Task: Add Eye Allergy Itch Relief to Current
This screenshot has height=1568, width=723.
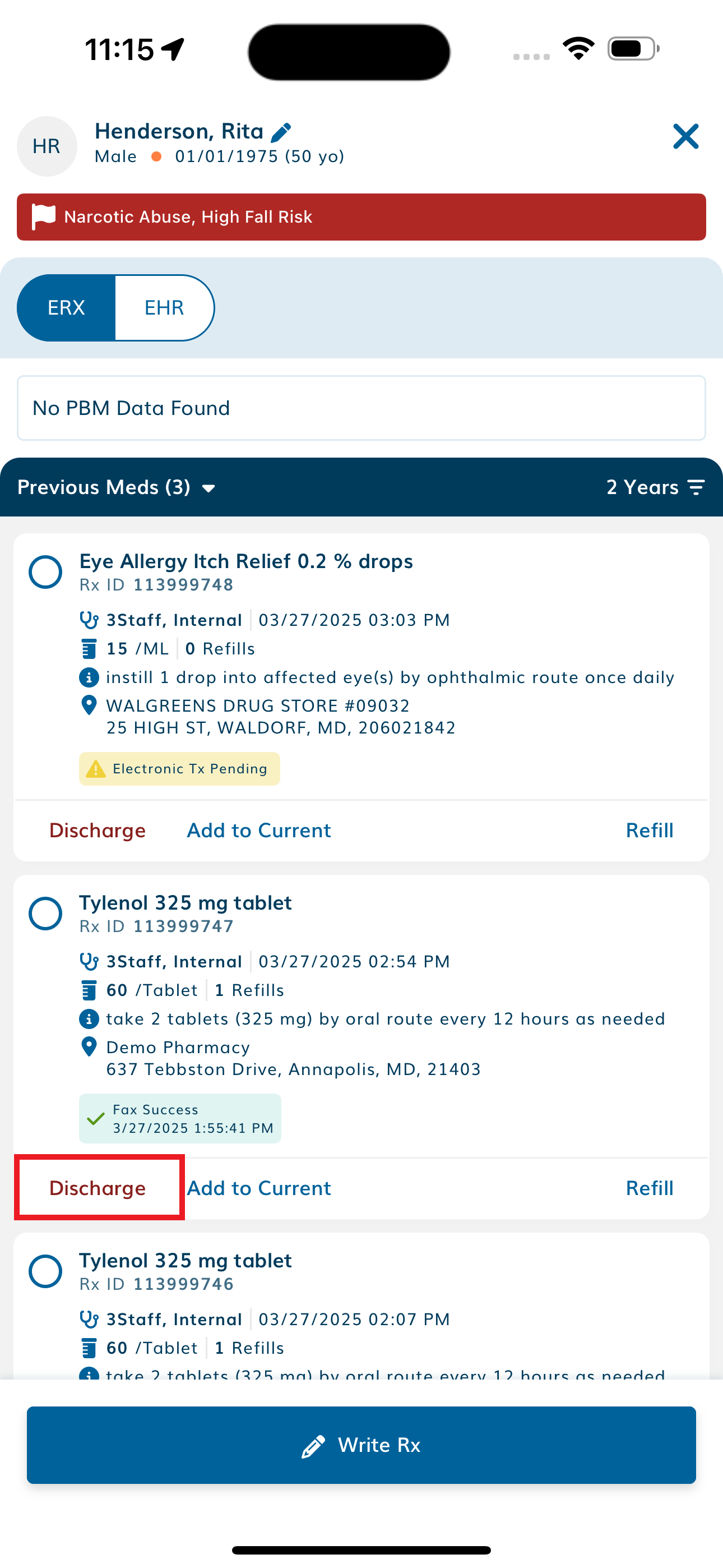Action: click(258, 830)
